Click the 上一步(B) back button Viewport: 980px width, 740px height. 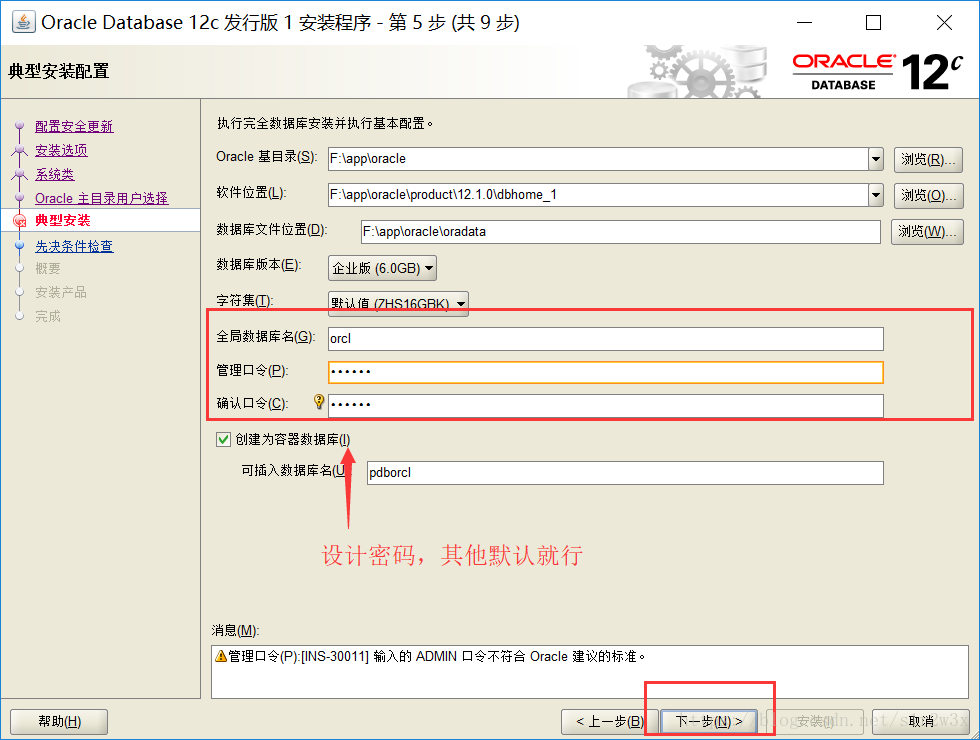[x=610, y=722]
